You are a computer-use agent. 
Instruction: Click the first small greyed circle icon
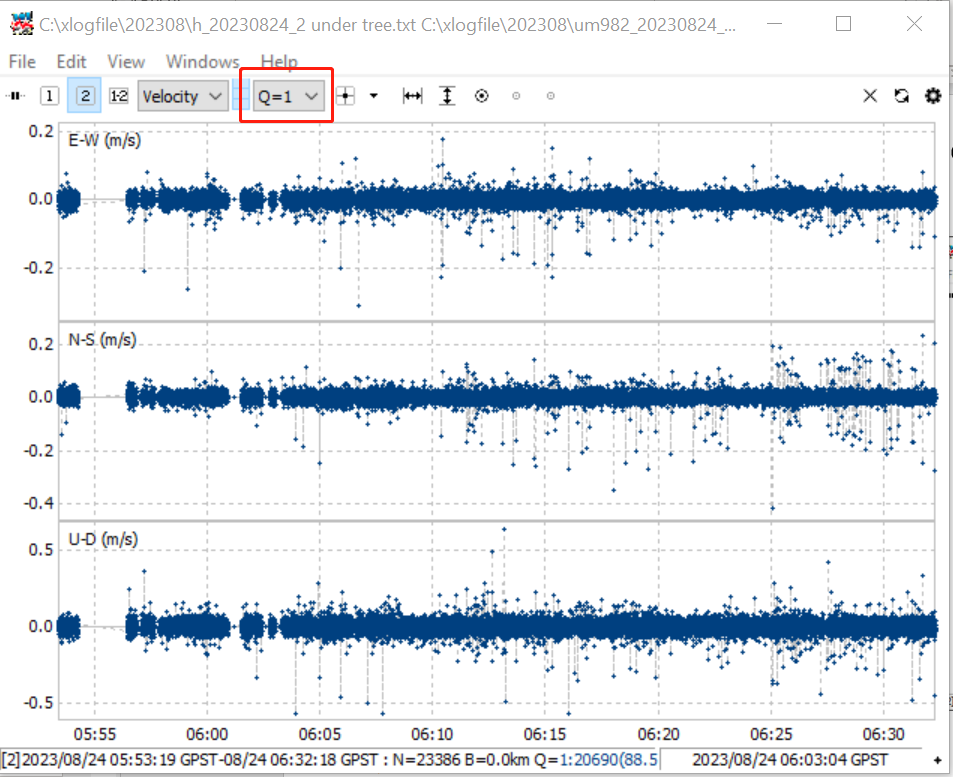(516, 96)
